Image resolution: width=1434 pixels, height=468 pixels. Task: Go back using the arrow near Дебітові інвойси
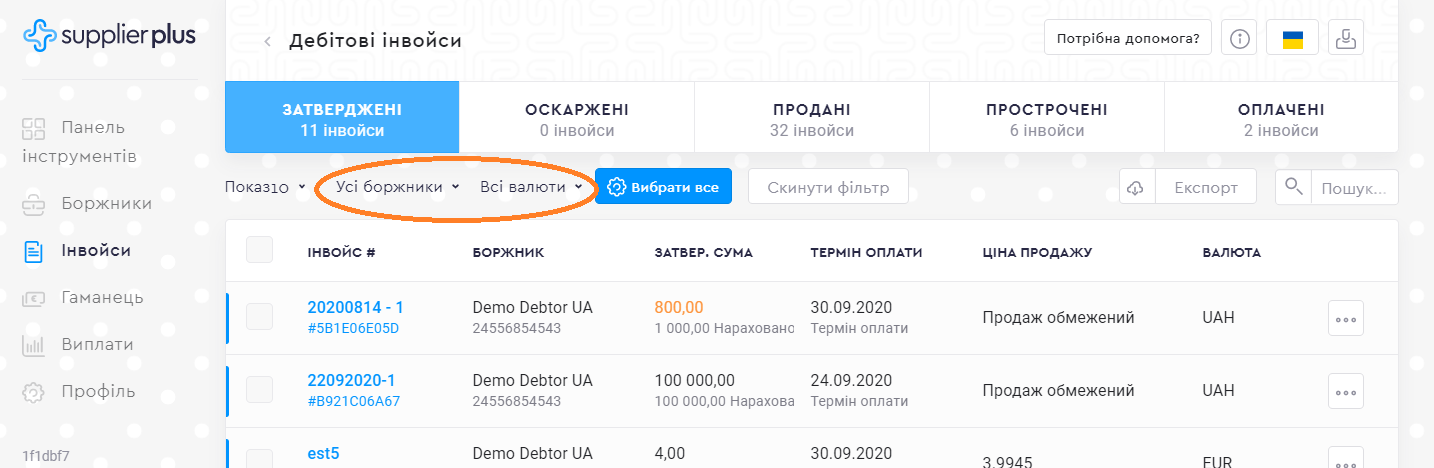[x=267, y=41]
